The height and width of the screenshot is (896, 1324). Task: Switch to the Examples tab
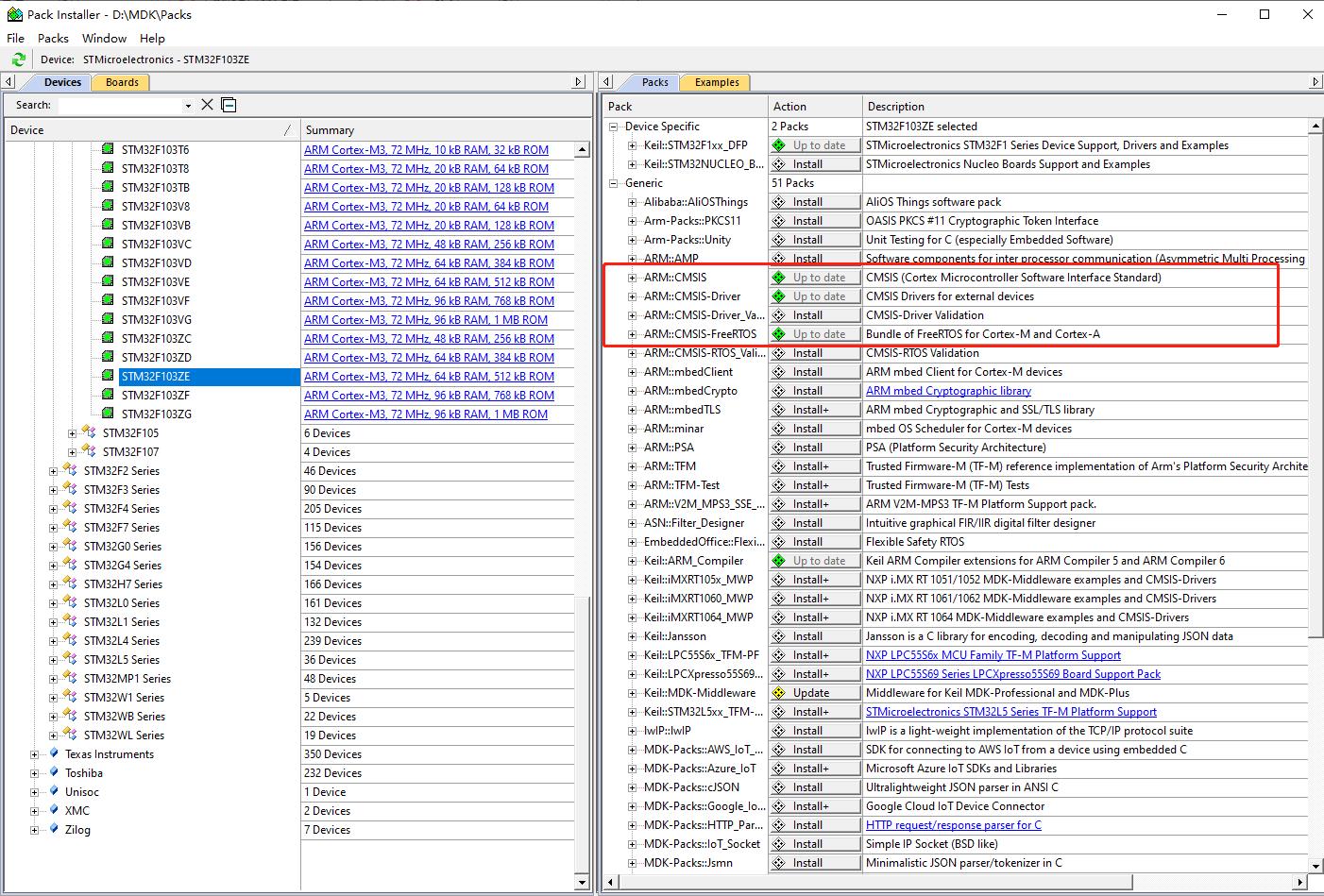717,82
